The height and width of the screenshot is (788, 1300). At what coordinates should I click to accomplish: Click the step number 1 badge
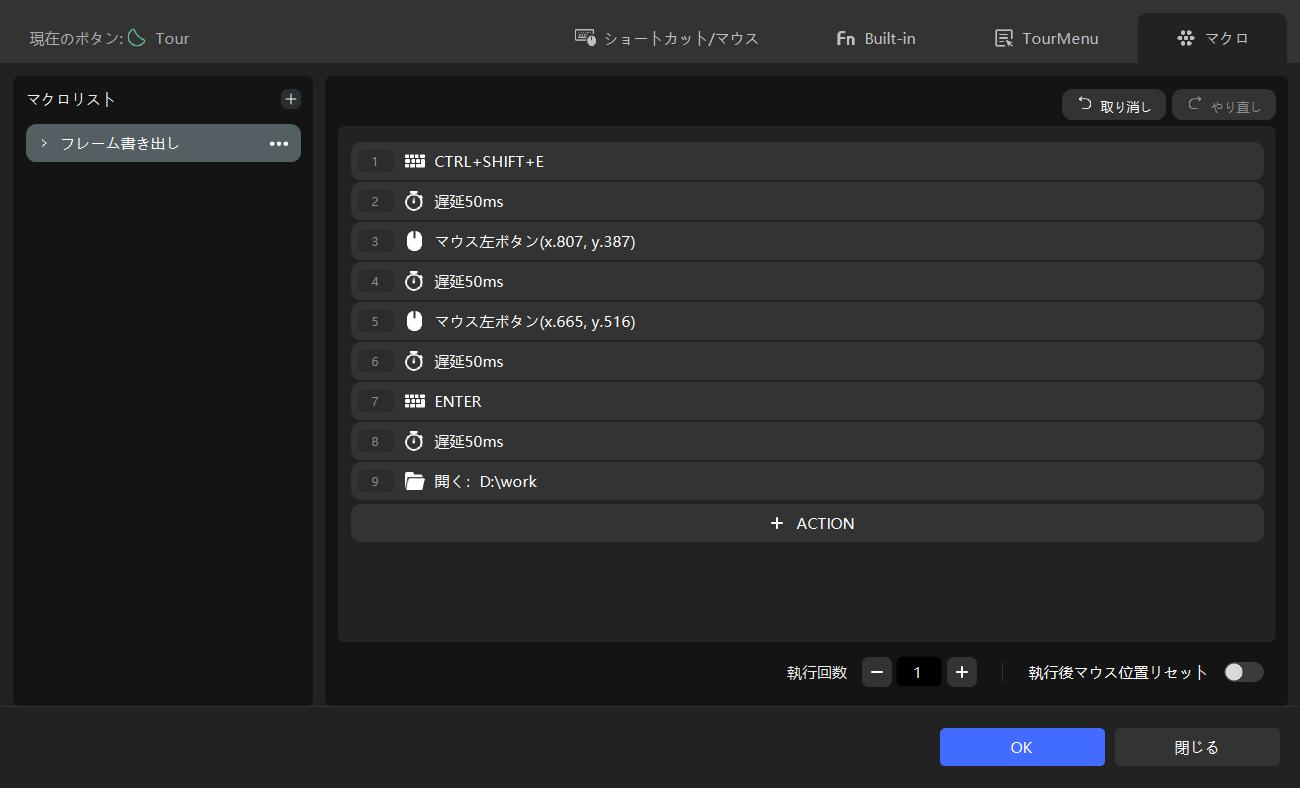pos(376,161)
